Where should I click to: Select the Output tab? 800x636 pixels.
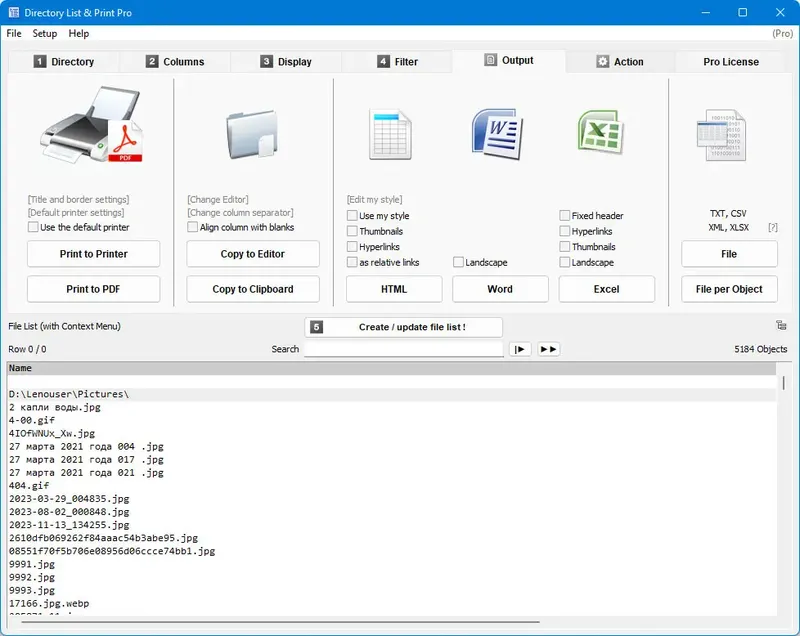coord(509,60)
